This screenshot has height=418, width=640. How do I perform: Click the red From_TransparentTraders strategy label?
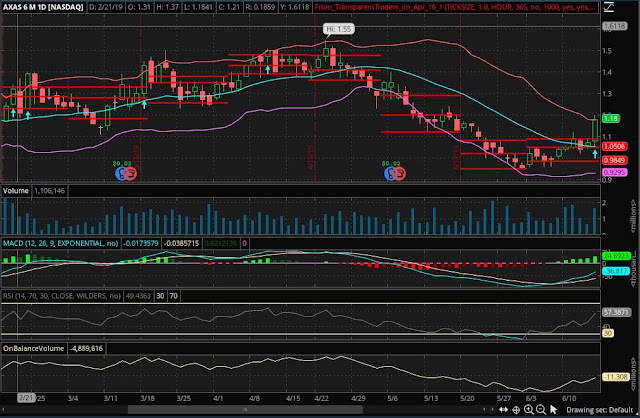[x=455, y=7]
